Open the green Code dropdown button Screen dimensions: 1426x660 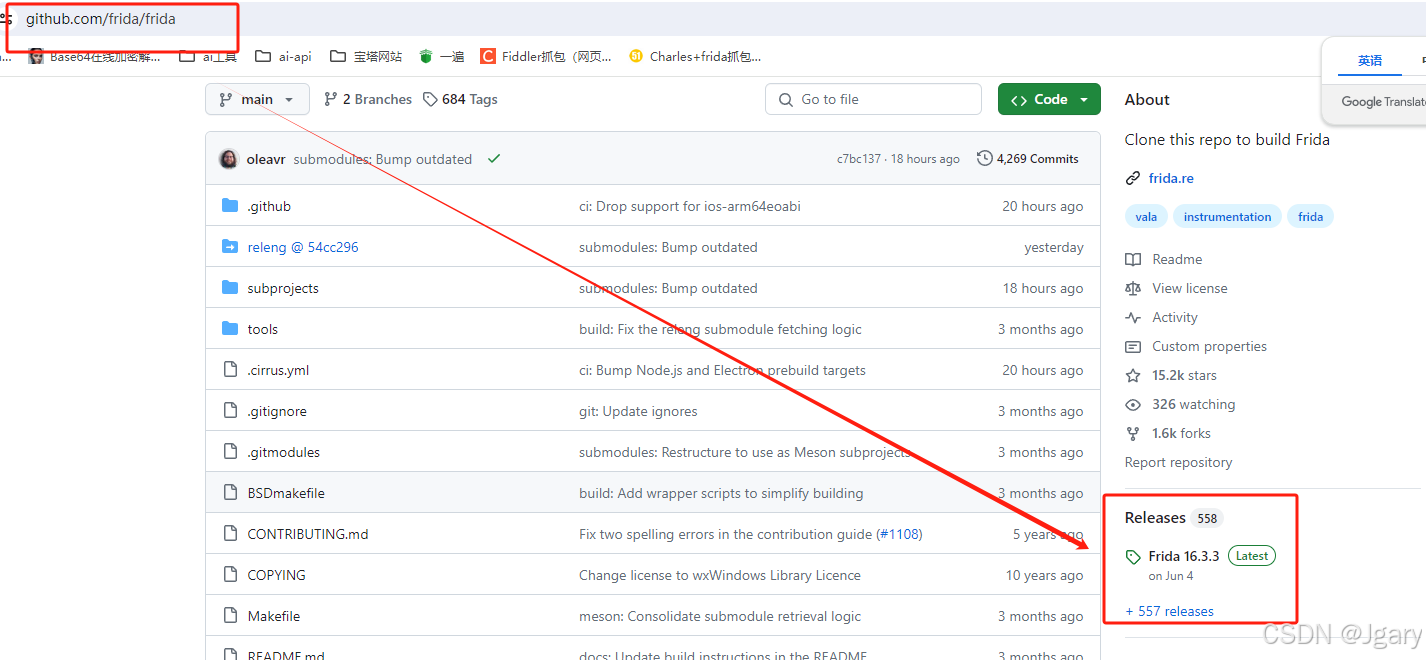pos(1049,99)
